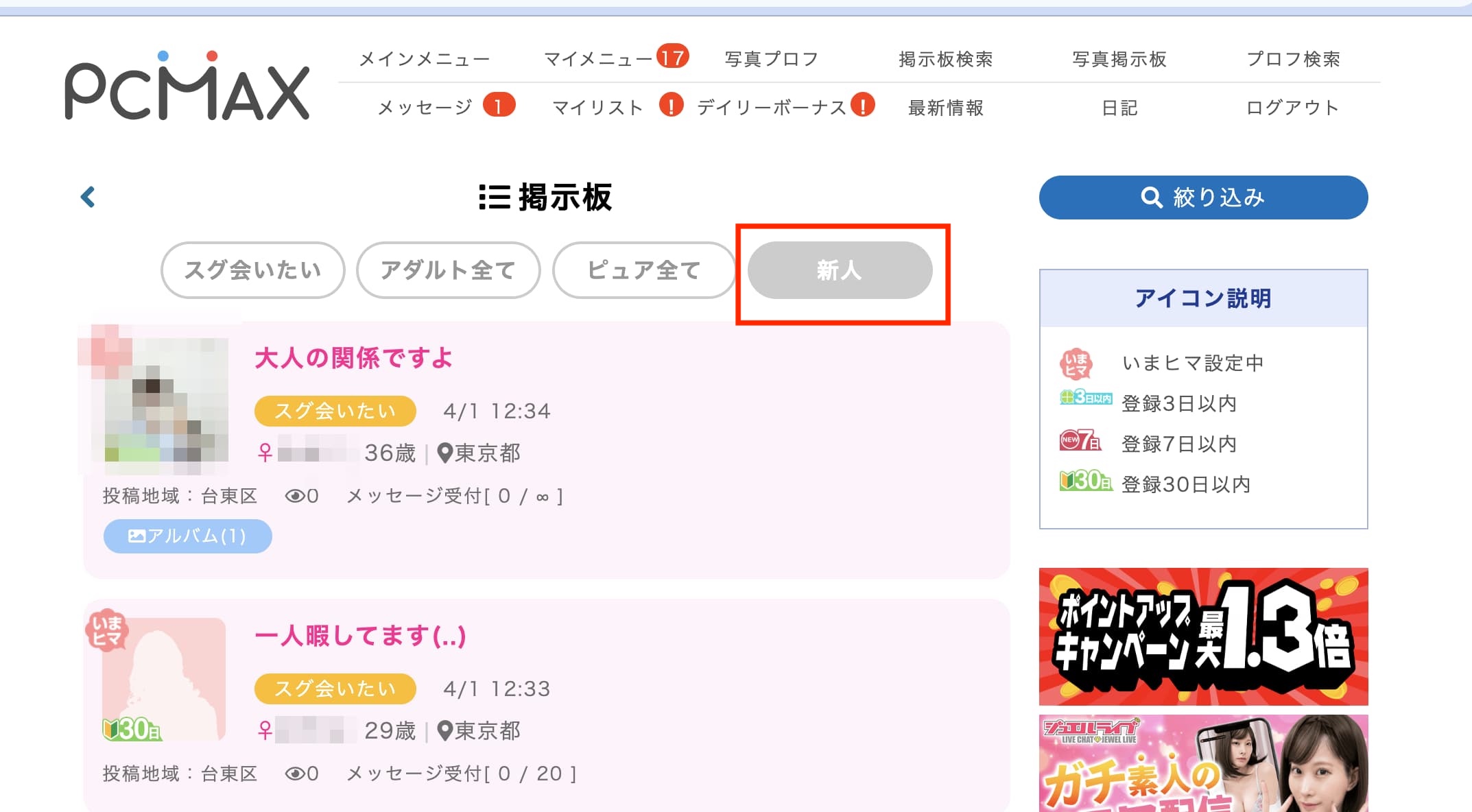Click the alert badge next to デイリーボーナス
Viewport: 1472px width, 812px height.
pyautogui.click(x=862, y=105)
